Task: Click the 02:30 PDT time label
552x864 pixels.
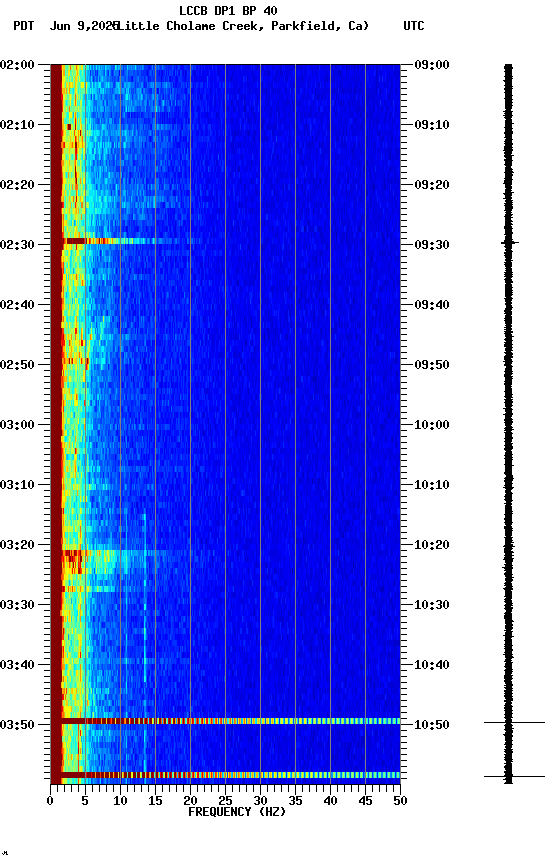Action: click(x=17, y=245)
